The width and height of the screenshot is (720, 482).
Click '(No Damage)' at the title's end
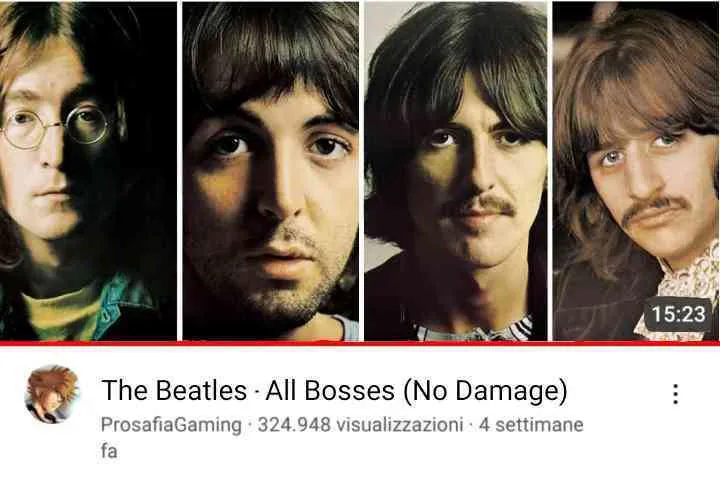point(486,391)
